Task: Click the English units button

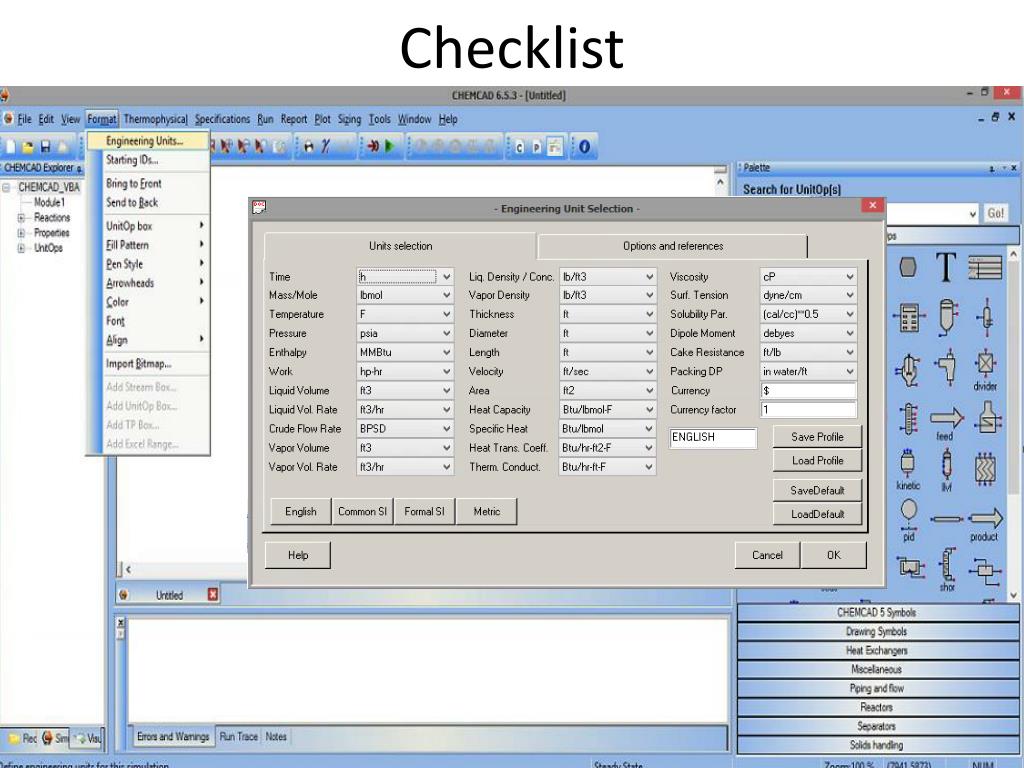Action: point(300,511)
